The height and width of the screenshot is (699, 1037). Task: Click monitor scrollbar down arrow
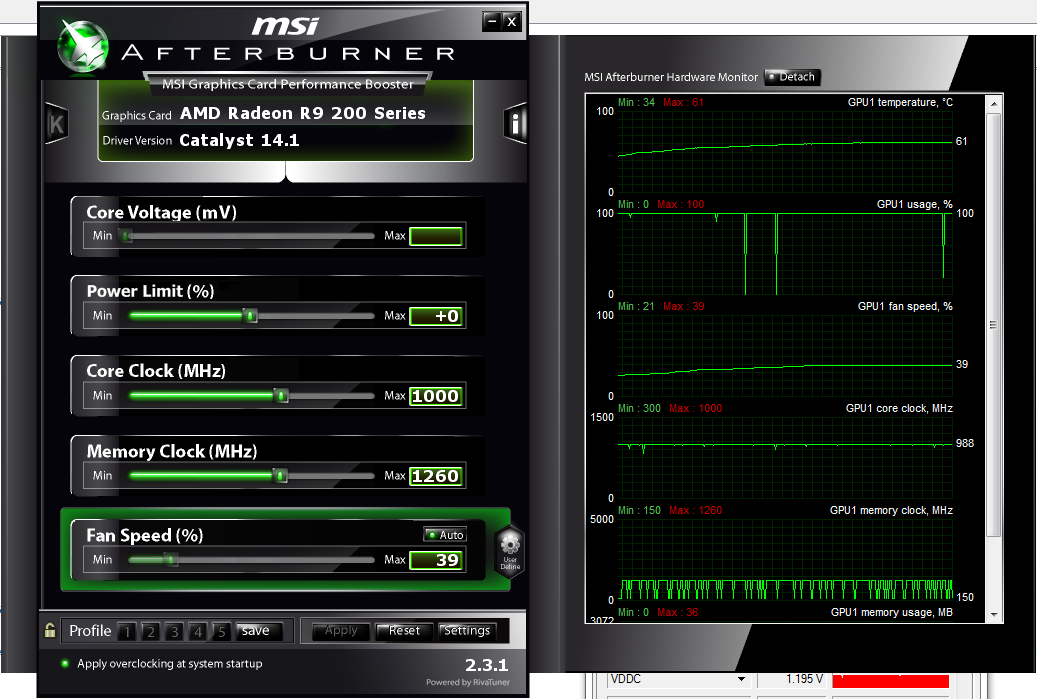point(994,614)
